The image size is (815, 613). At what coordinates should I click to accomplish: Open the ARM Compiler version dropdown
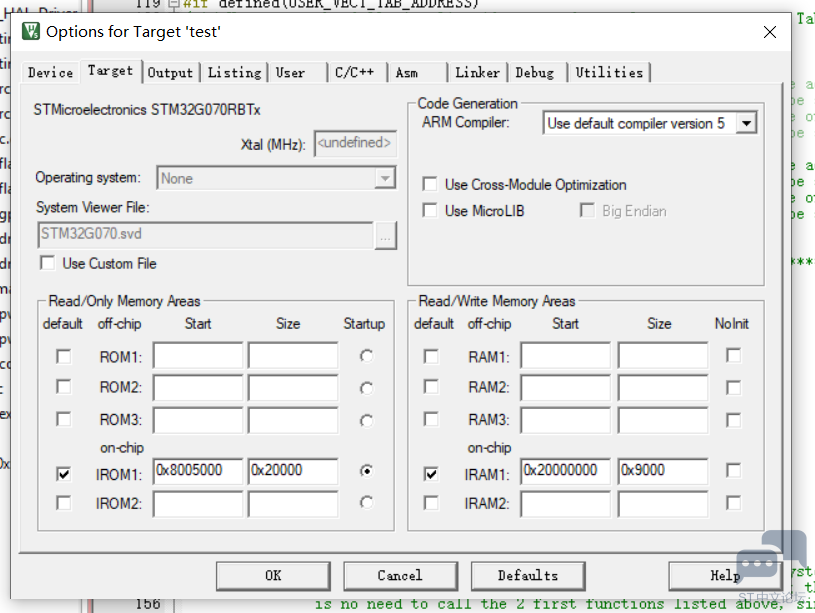pos(746,123)
